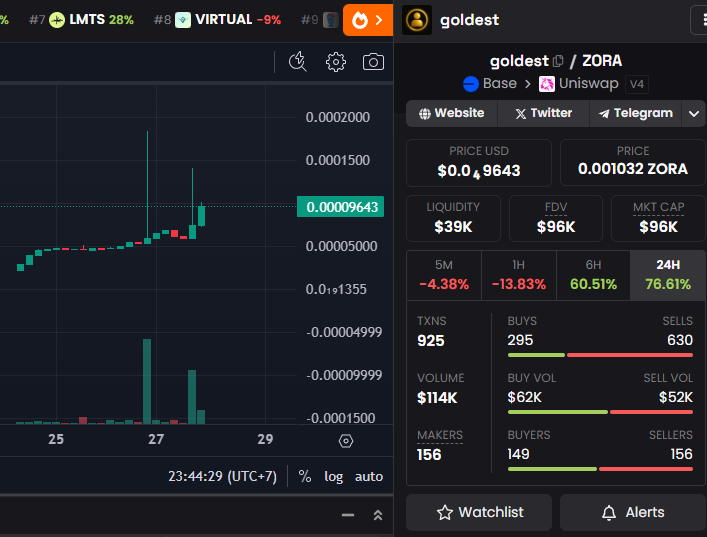Select the 5M timeframe tab
Viewport: 707px width, 537px height.
tap(444, 275)
